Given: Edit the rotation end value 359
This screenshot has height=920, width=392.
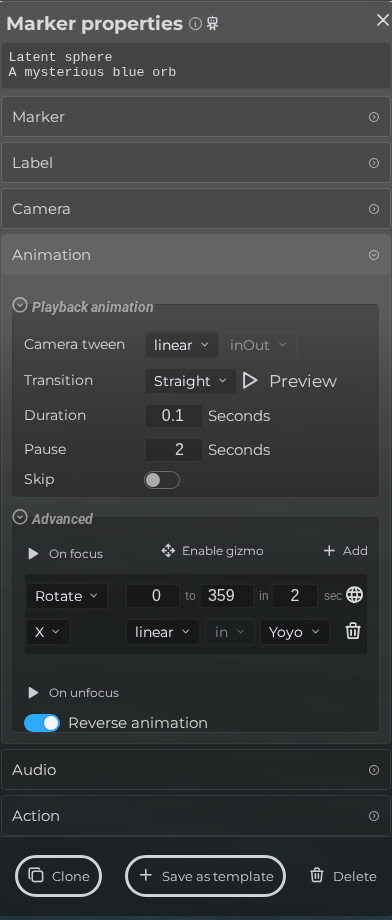Looking at the screenshot, I should pyautogui.click(x=227, y=596).
